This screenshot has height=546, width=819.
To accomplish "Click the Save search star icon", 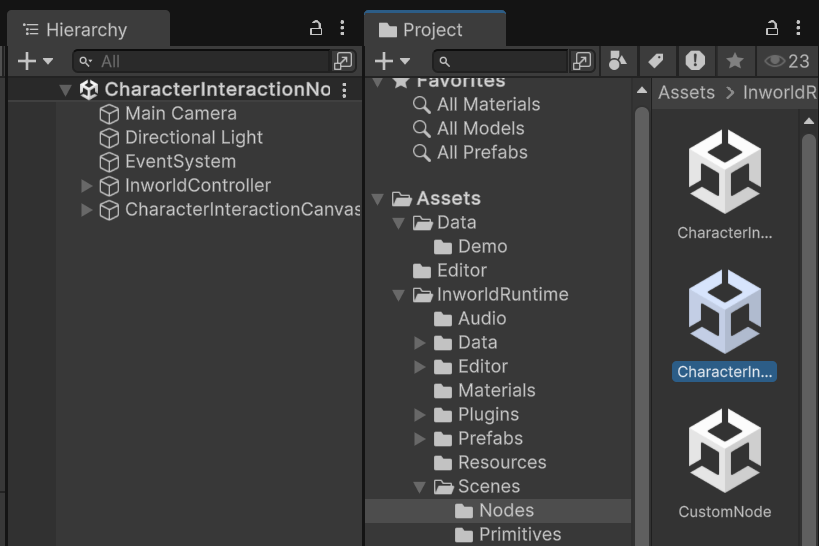I will pos(734,61).
